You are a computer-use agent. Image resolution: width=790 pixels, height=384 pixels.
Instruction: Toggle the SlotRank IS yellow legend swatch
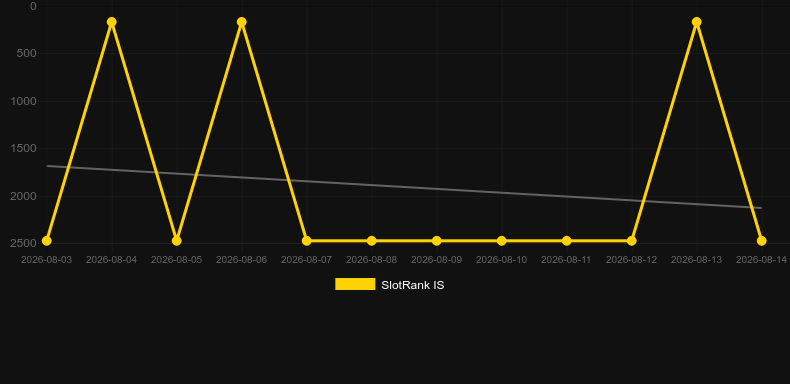point(355,284)
